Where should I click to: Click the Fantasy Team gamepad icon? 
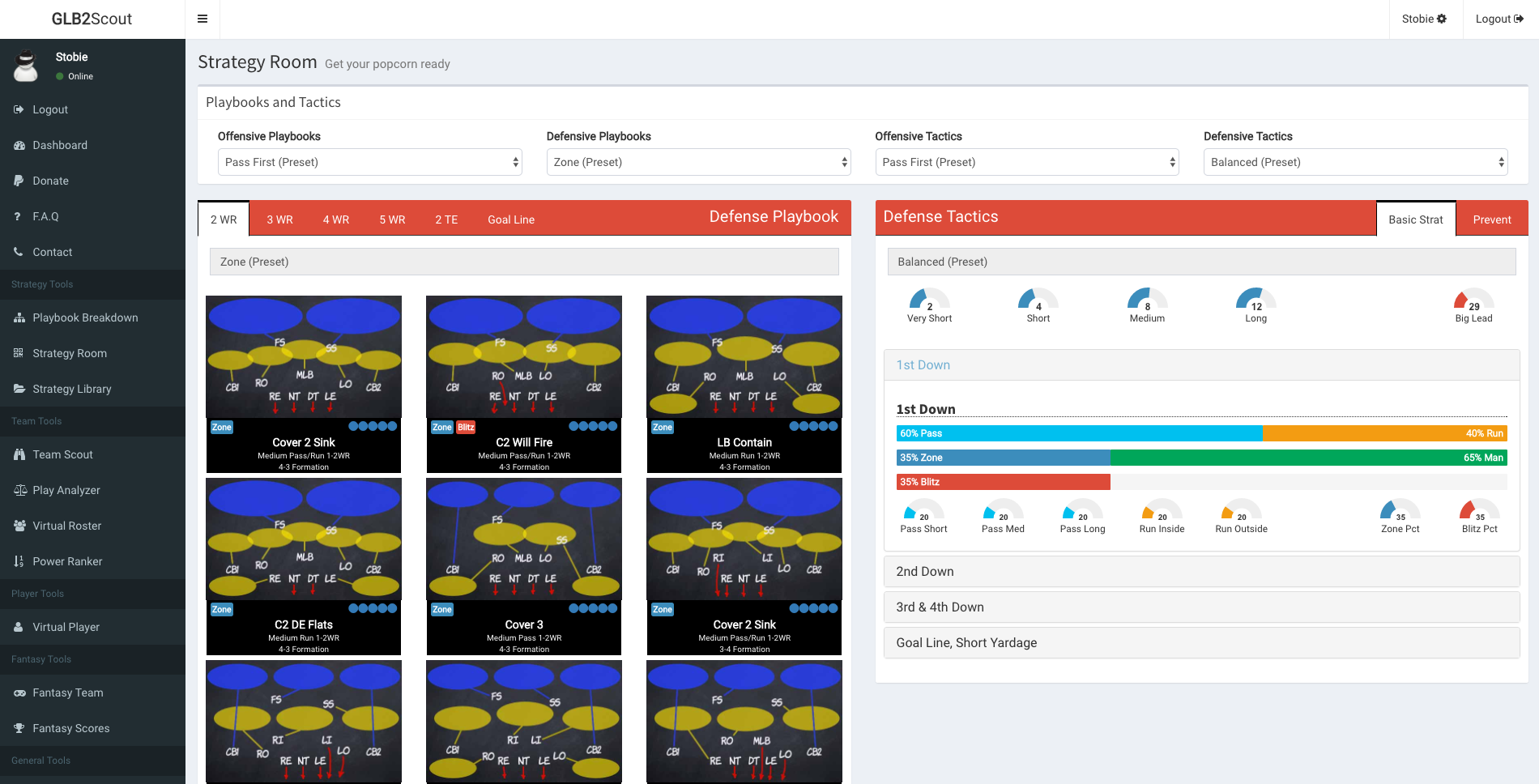(x=19, y=693)
